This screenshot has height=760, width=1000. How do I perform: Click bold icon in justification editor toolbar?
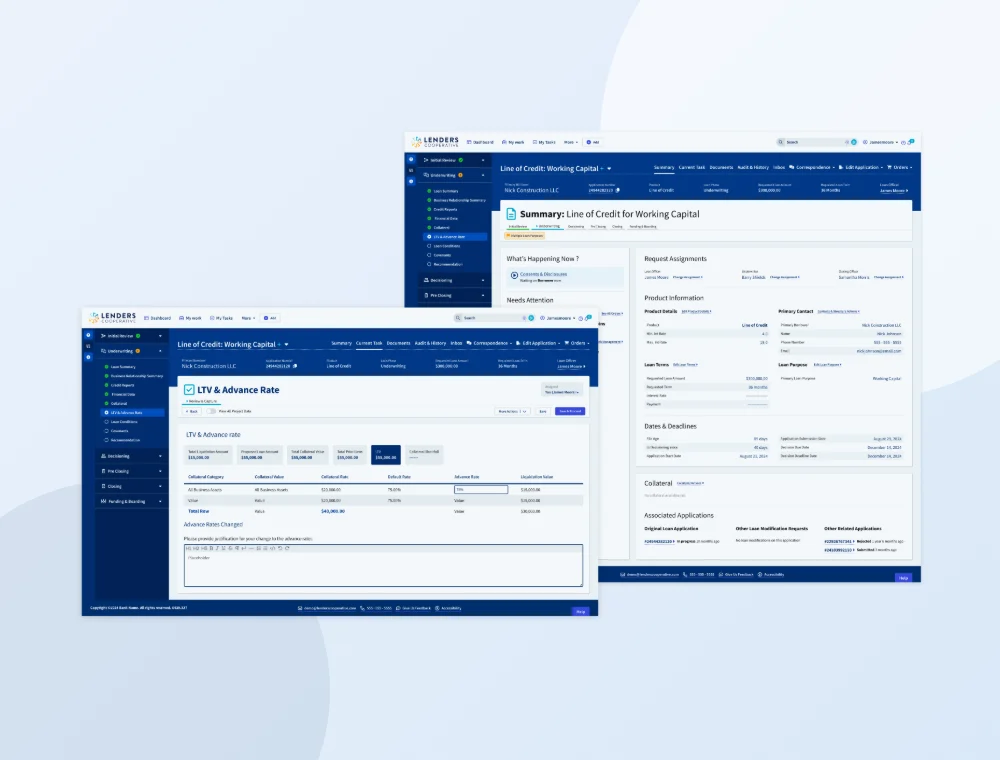pos(211,548)
